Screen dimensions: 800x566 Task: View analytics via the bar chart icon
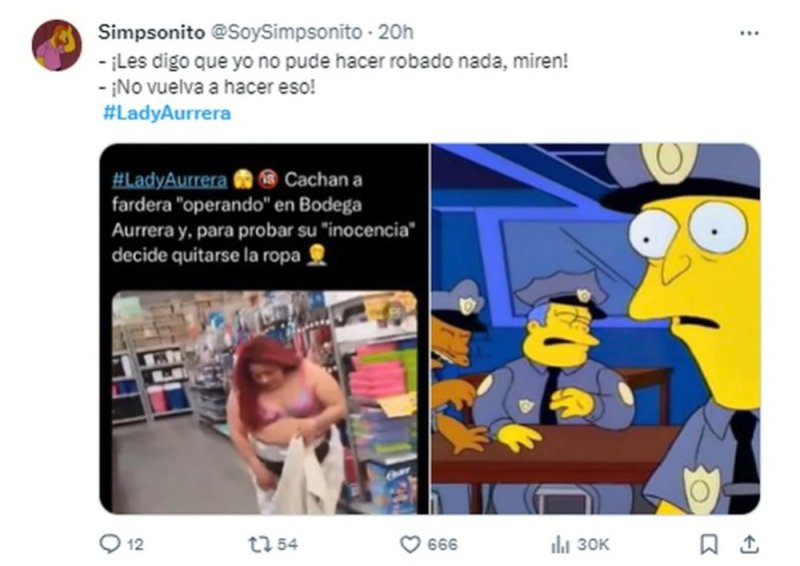(560, 544)
